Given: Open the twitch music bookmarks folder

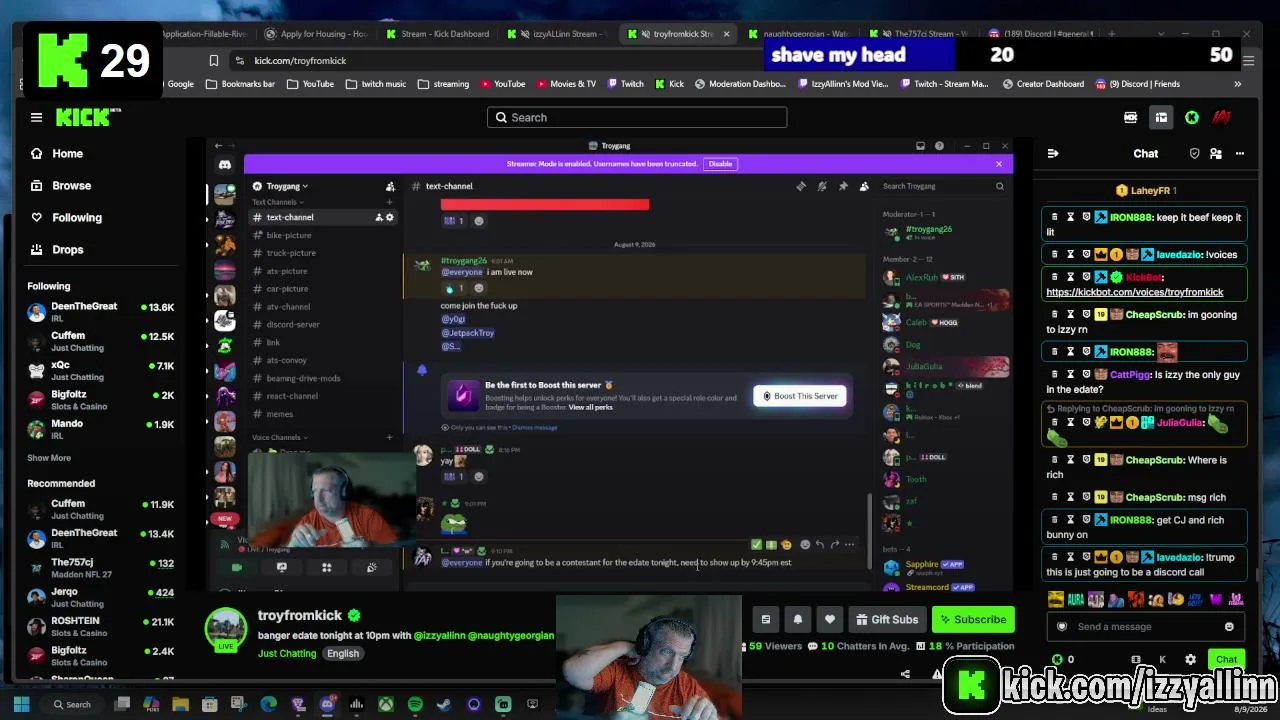Looking at the screenshot, I should (x=376, y=84).
